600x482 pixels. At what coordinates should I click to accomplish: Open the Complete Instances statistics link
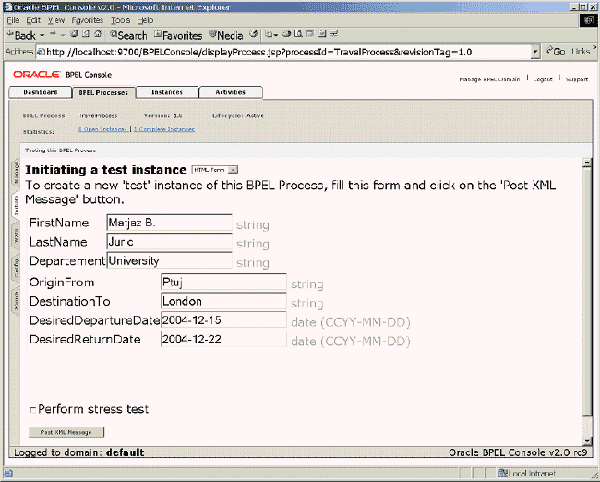(x=164, y=129)
